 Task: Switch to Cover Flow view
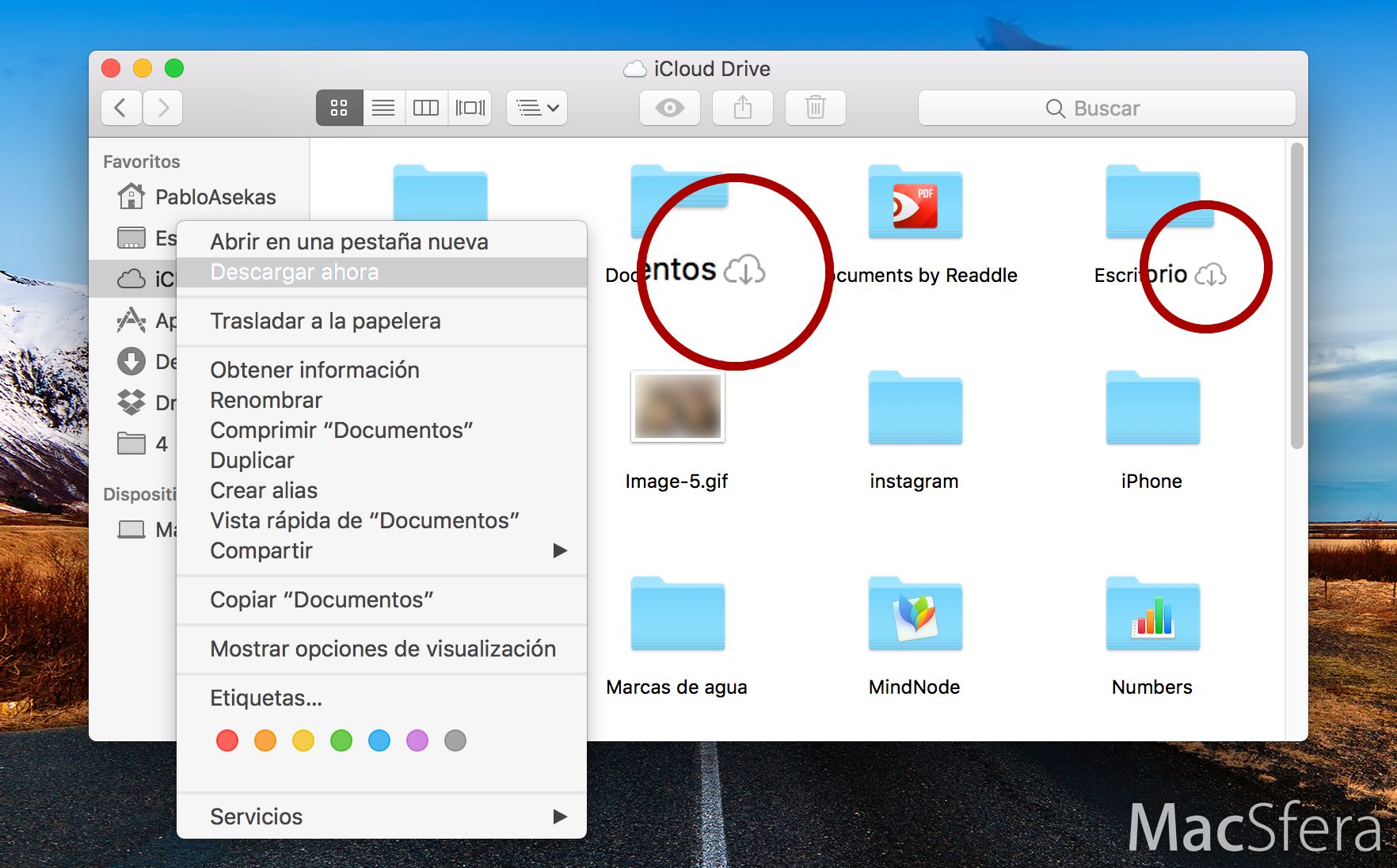470,108
